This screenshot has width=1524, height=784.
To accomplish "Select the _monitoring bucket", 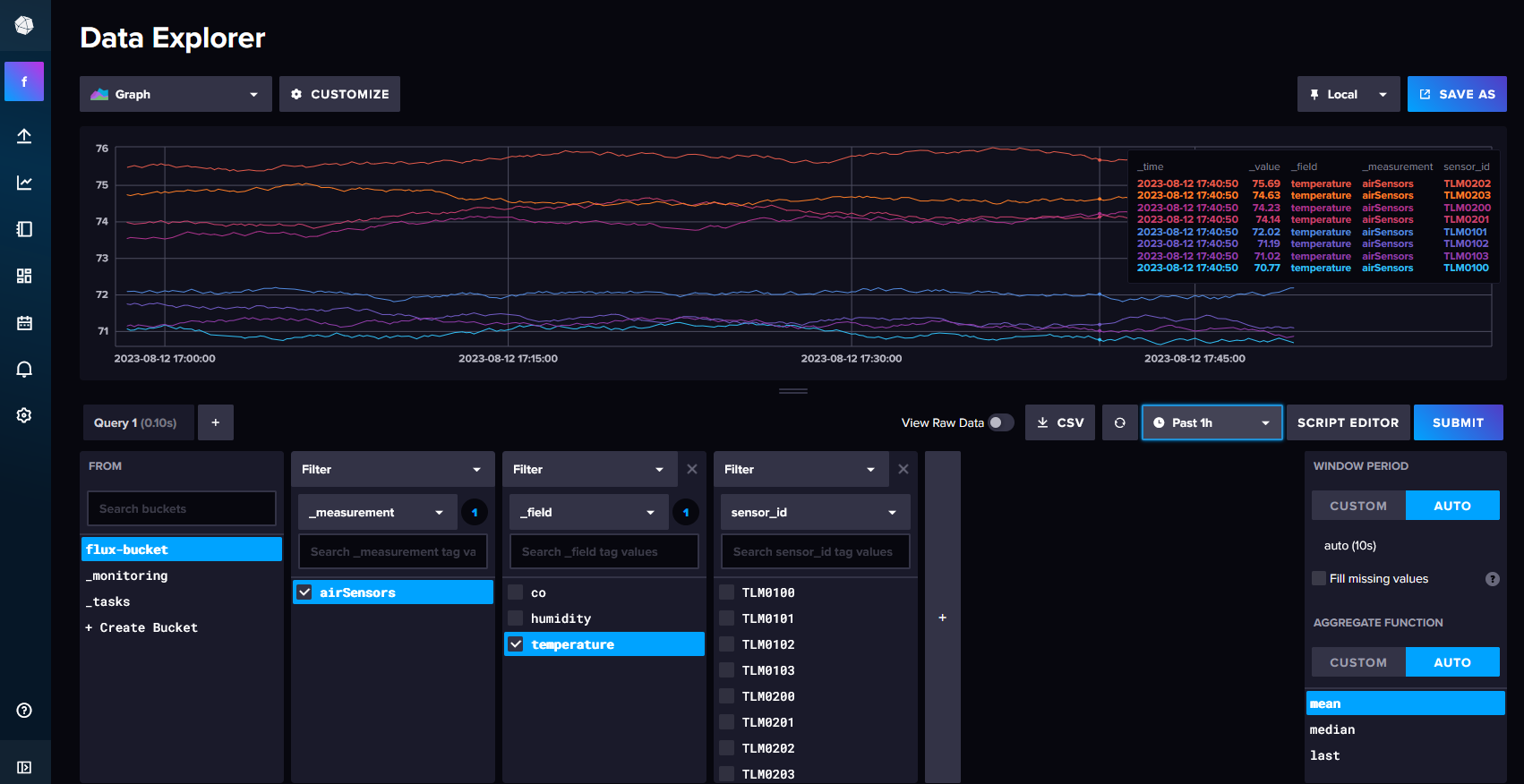I will coord(182,575).
